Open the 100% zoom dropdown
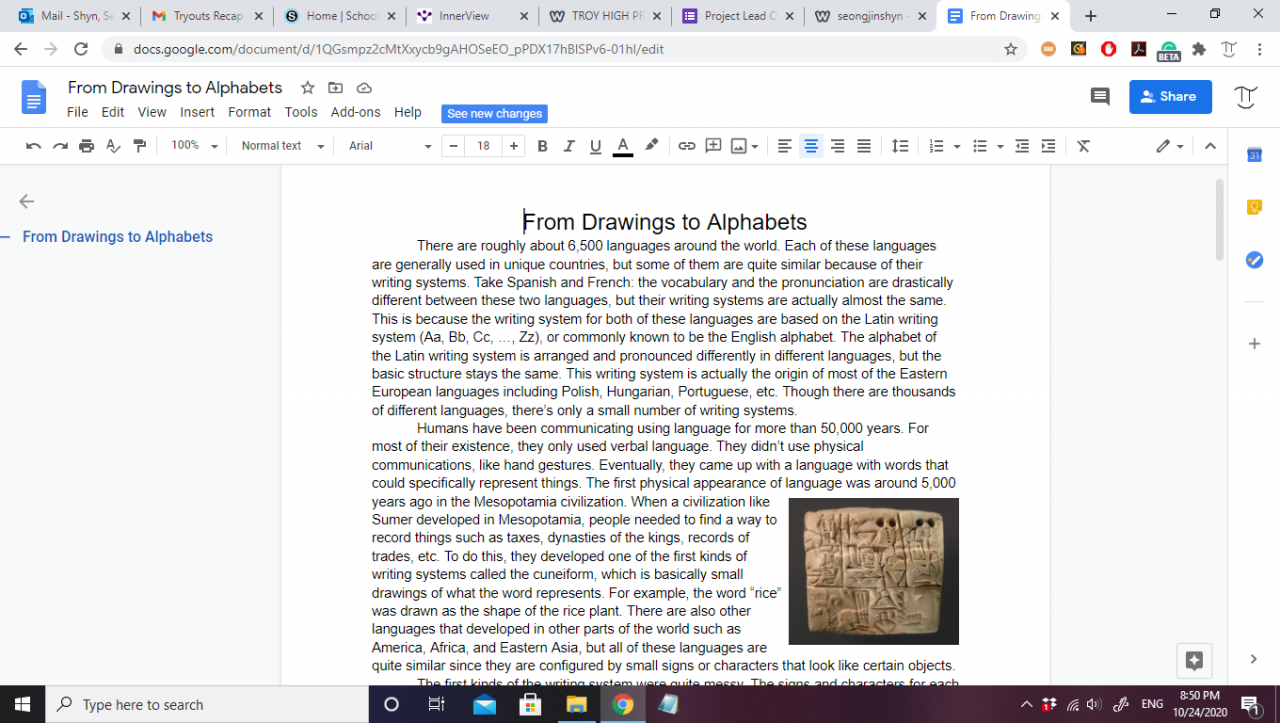 (194, 146)
